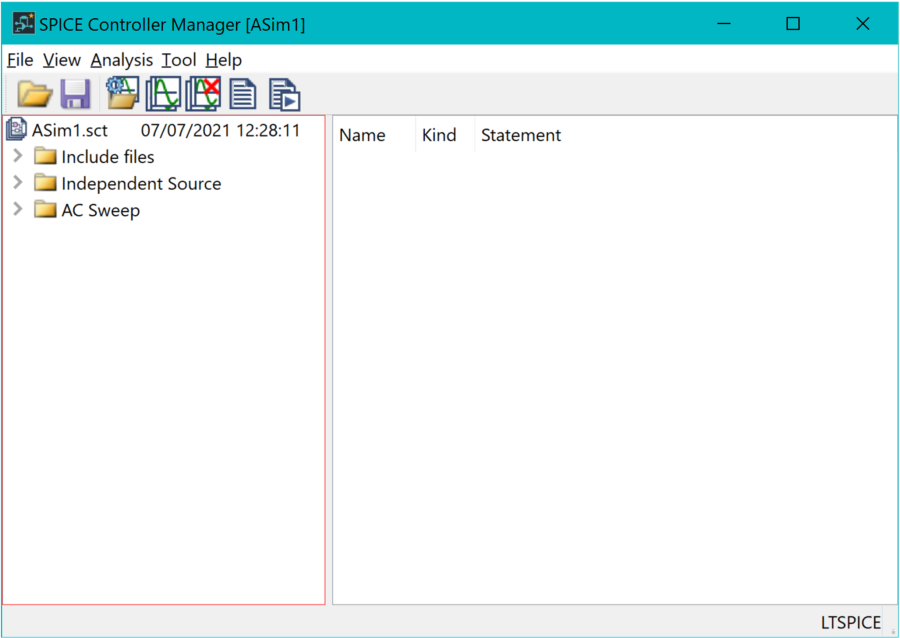The image size is (900, 638).
Task: Select the Independent Source tree label
Action: (141, 184)
